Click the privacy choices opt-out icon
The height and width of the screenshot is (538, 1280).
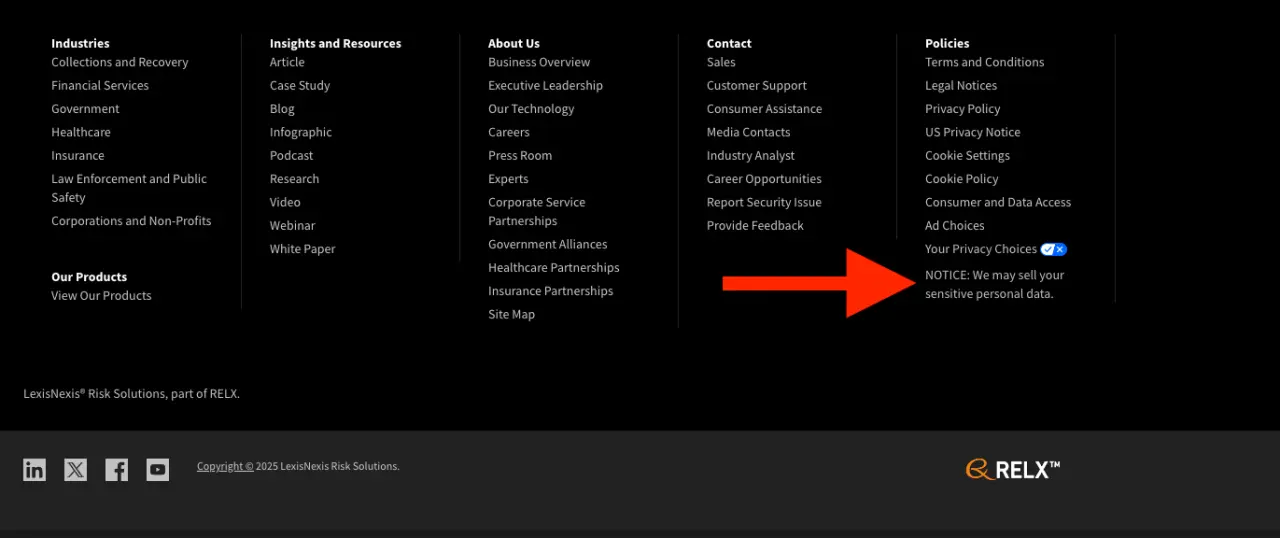(x=1054, y=249)
